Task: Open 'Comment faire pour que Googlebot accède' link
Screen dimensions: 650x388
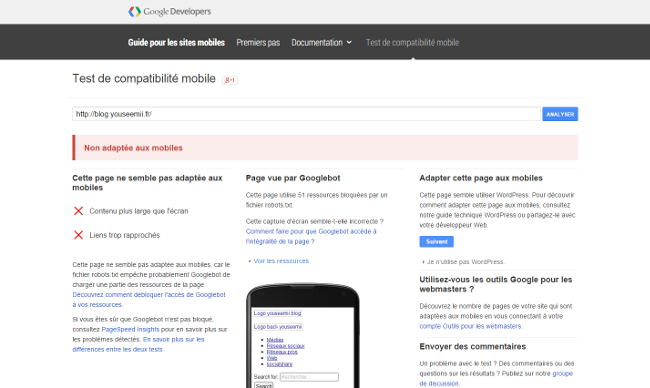Action: 311,236
